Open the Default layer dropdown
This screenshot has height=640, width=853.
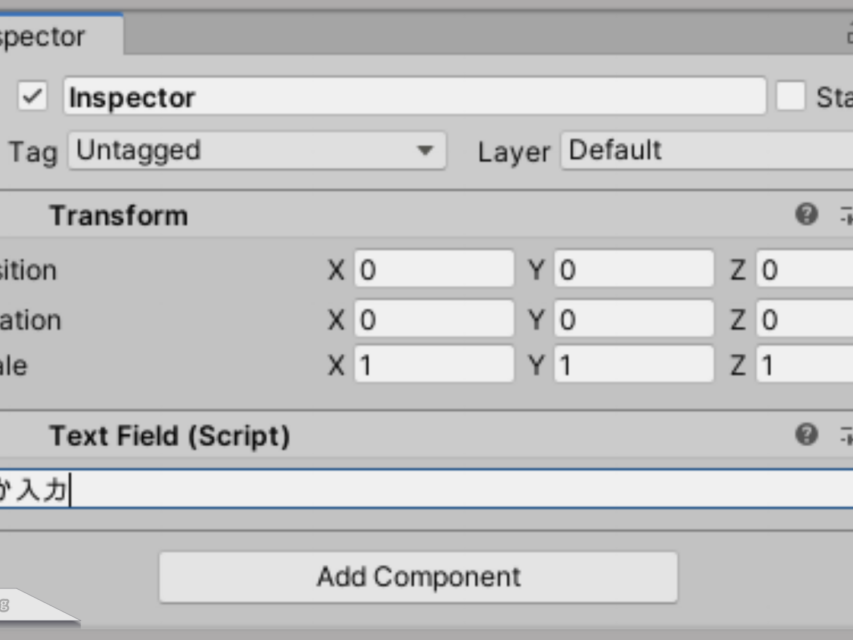(x=707, y=150)
